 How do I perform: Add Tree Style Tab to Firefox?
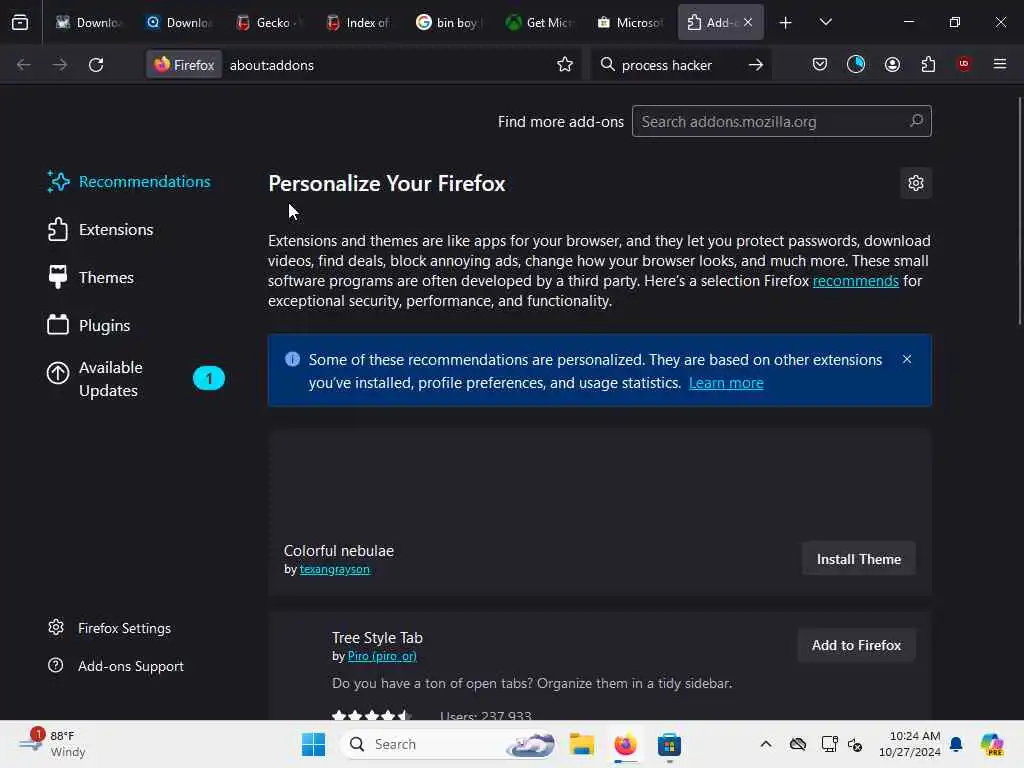coord(856,645)
